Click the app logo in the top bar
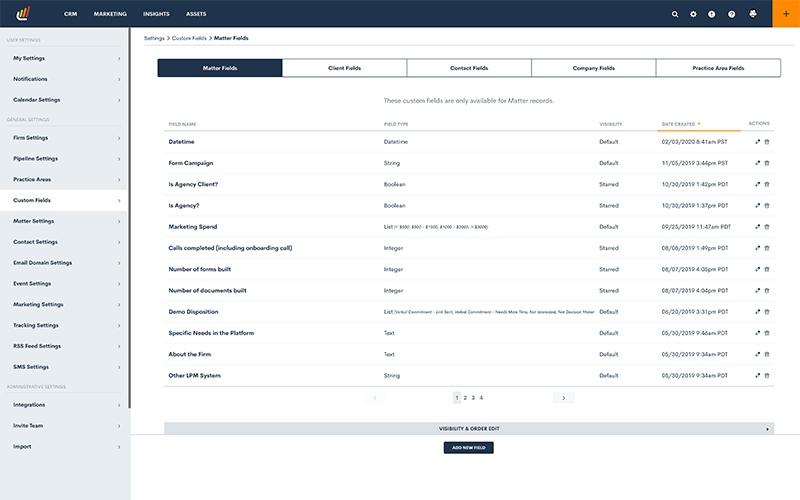The image size is (800, 500). point(23,13)
